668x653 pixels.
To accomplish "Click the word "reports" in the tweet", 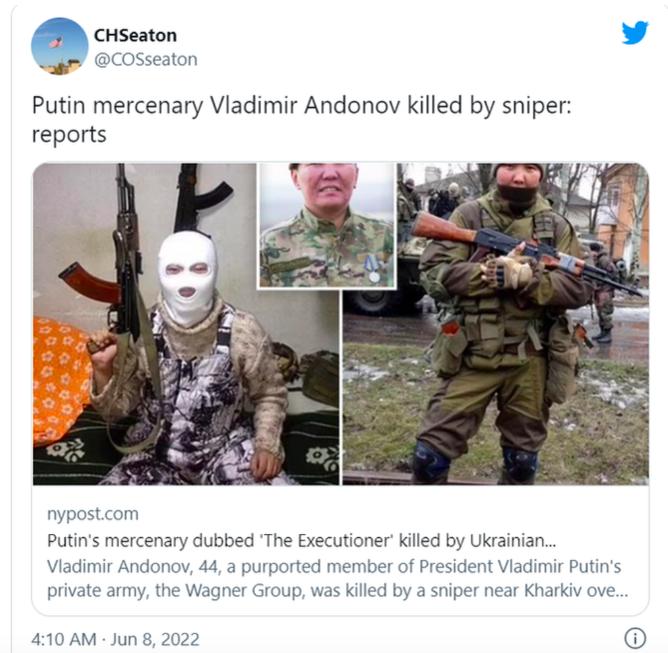I will (69, 135).
